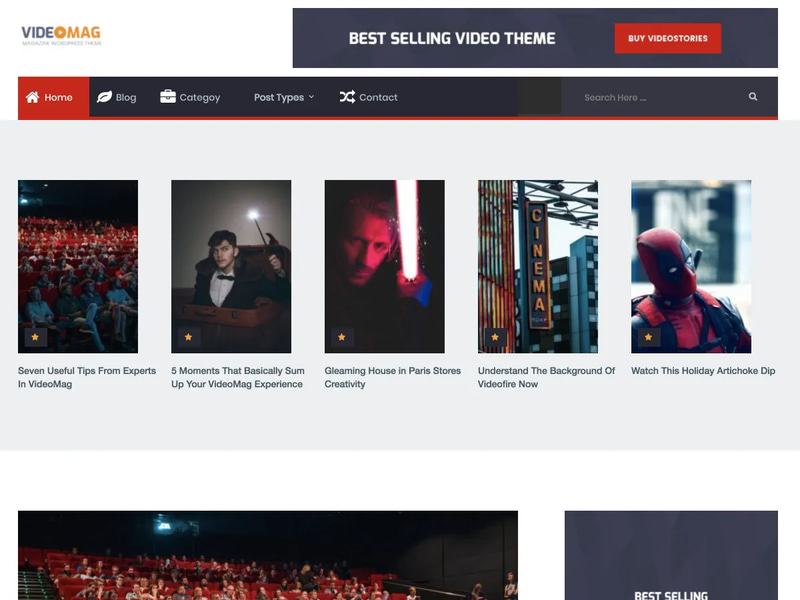Click the Search Here input field
800x600 pixels.
(640, 97)
